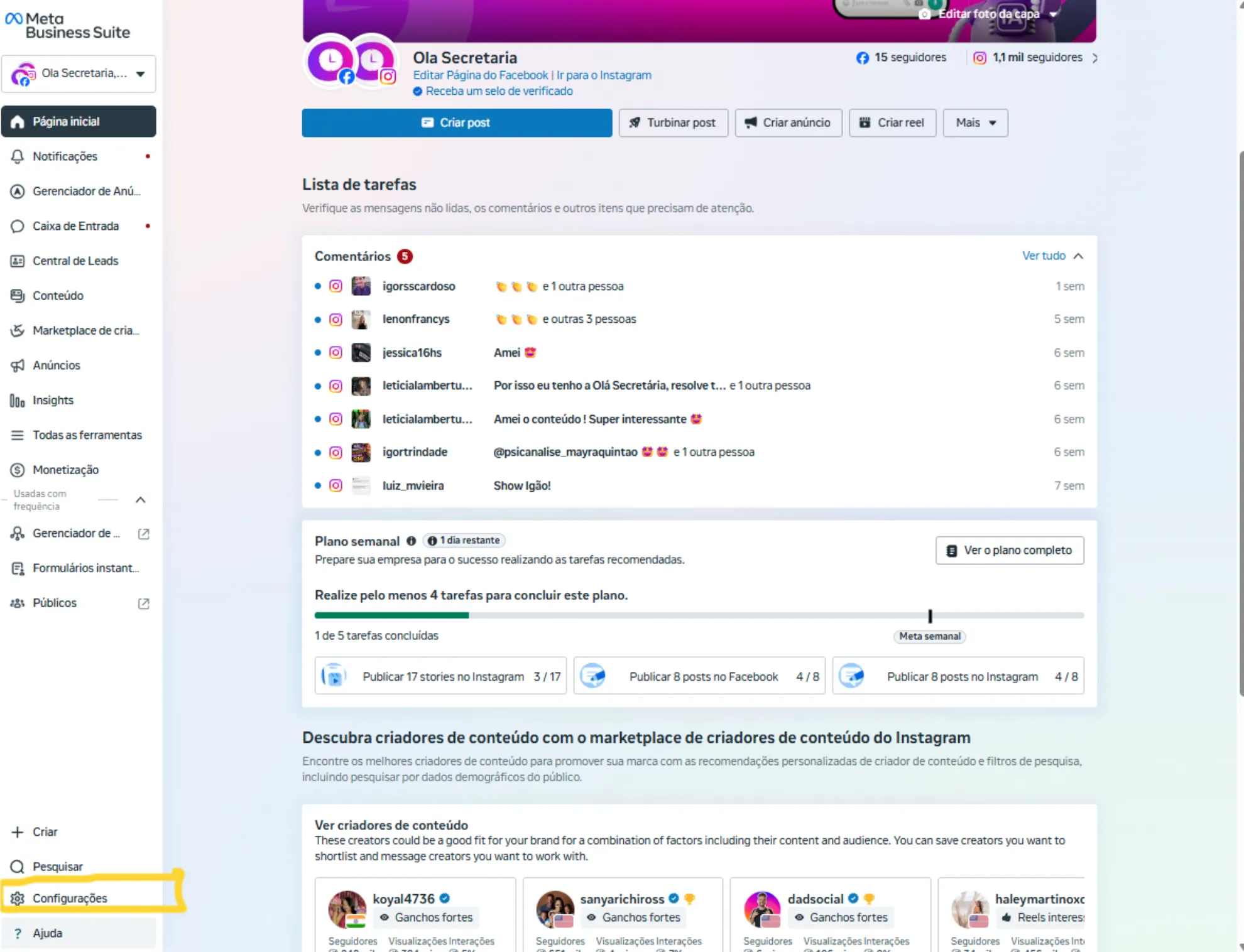The image size is (1244, 952).
Task: Select Página inicial in the sidebar
Action: coord(79,122)
